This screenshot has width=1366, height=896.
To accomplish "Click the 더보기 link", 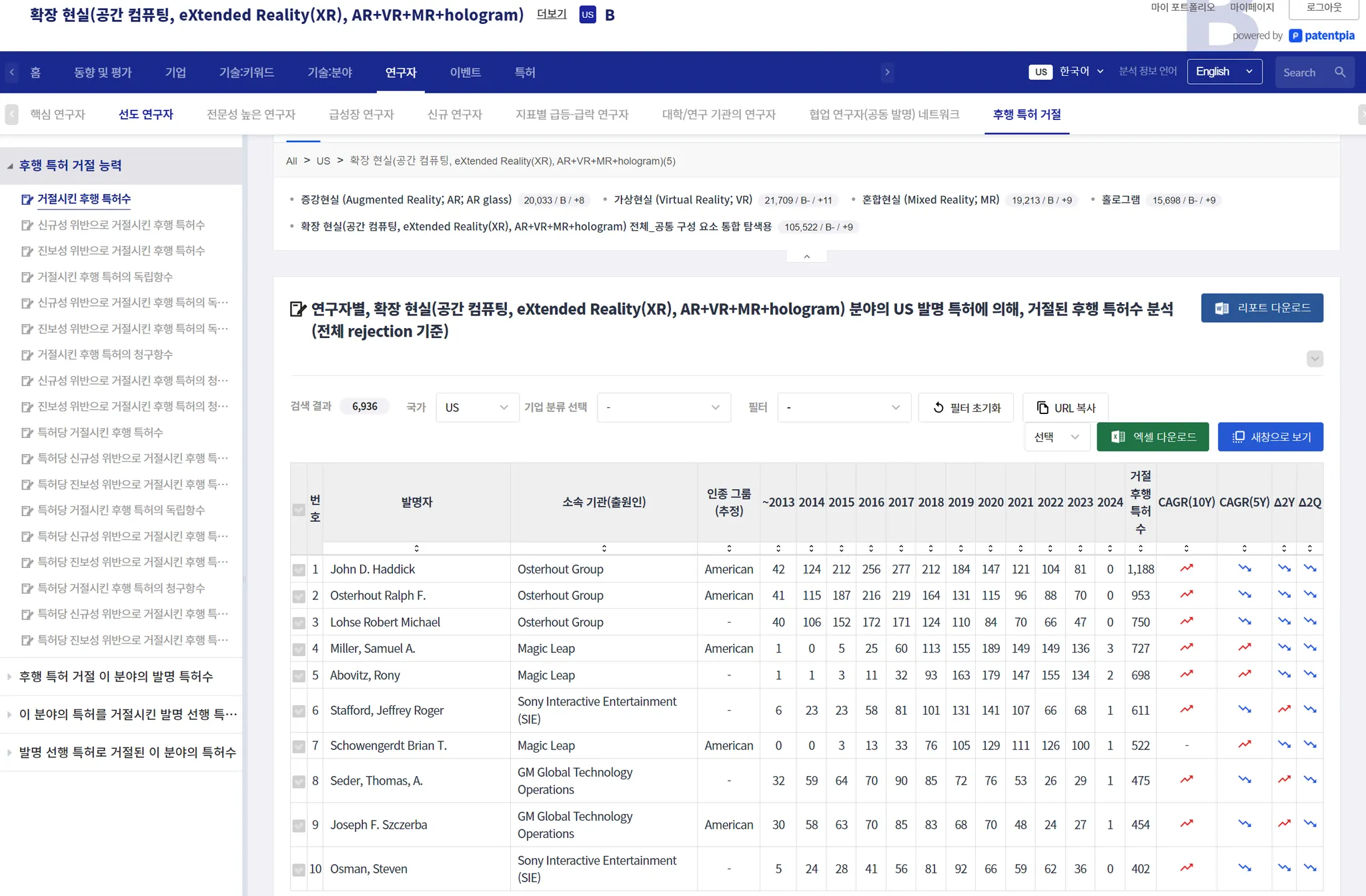I will [551, 14].
